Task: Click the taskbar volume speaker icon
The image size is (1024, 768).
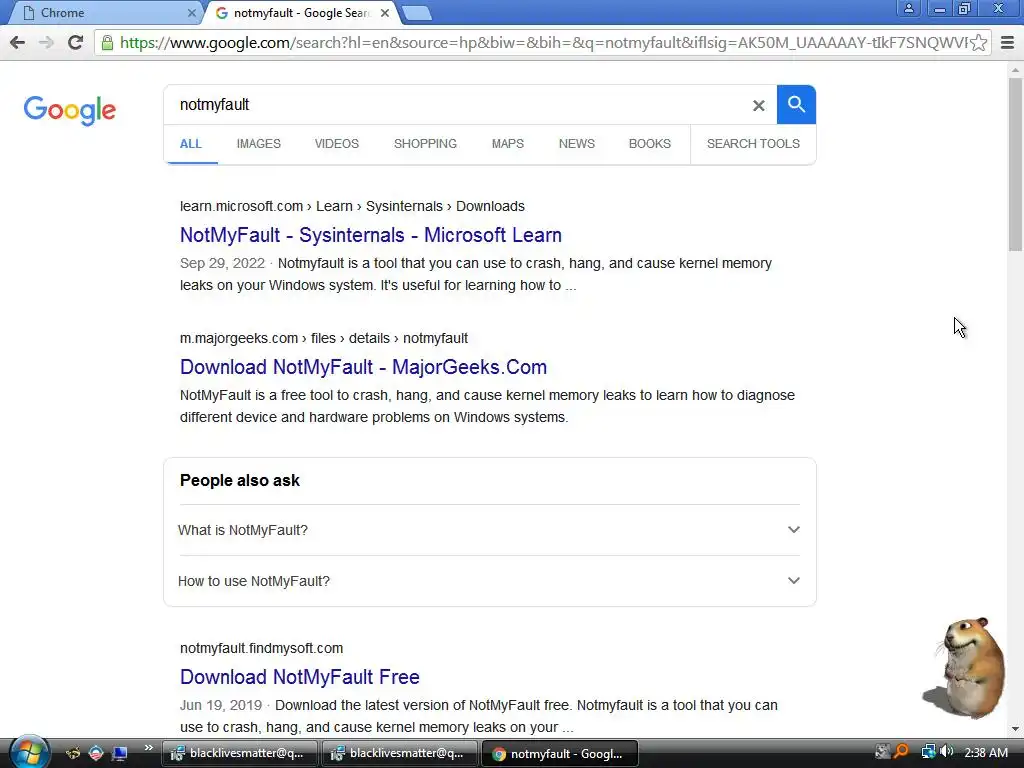Action: (x=946, y=752)
